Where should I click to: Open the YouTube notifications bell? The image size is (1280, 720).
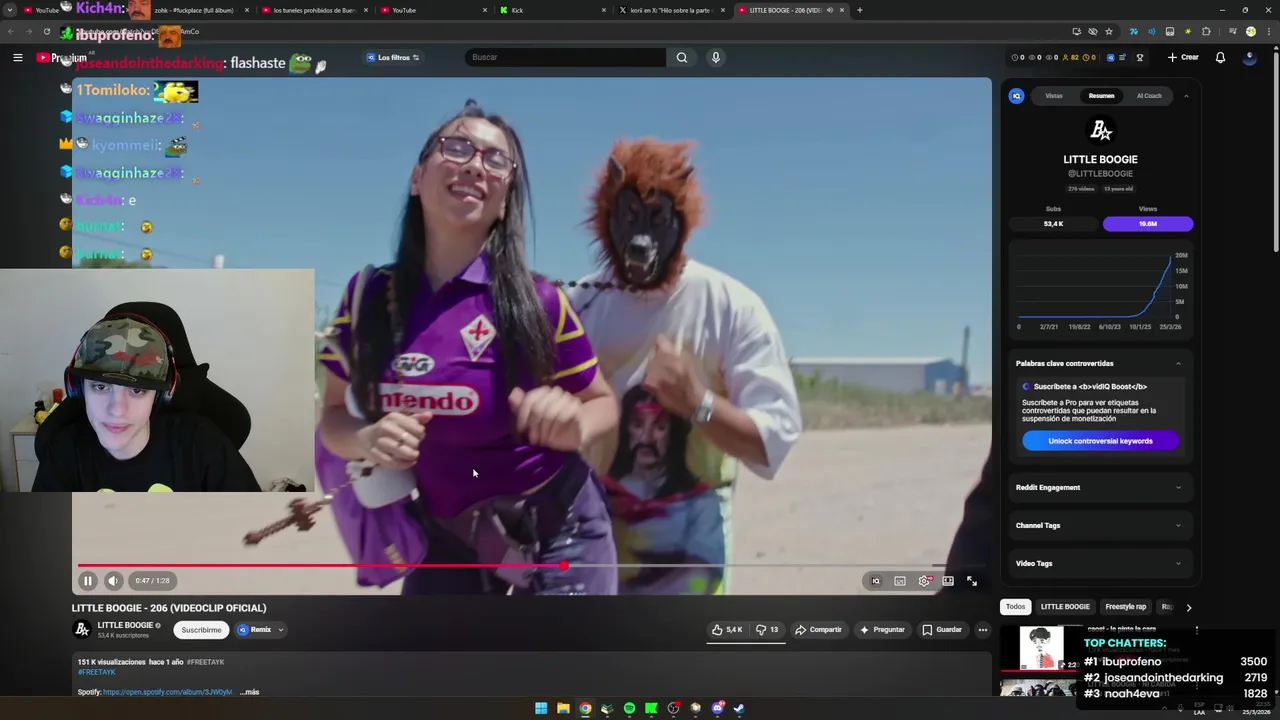pos(1220,57)
